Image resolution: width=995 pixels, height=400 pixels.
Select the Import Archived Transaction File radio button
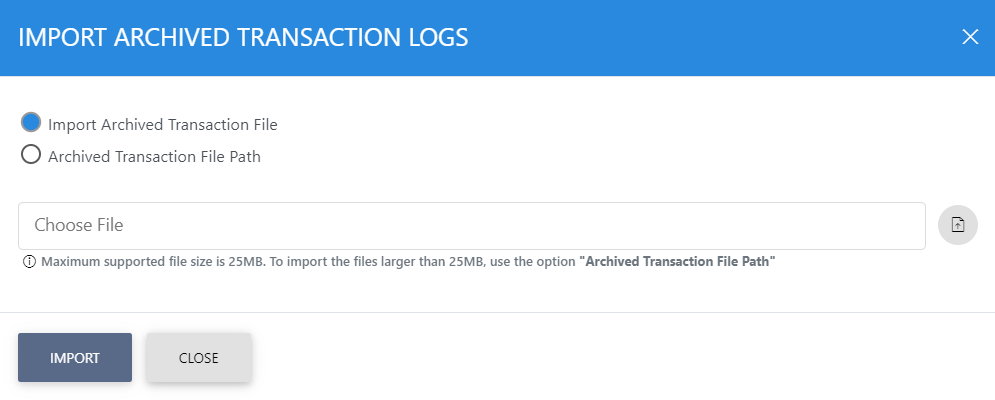click(x=31, y=123)
